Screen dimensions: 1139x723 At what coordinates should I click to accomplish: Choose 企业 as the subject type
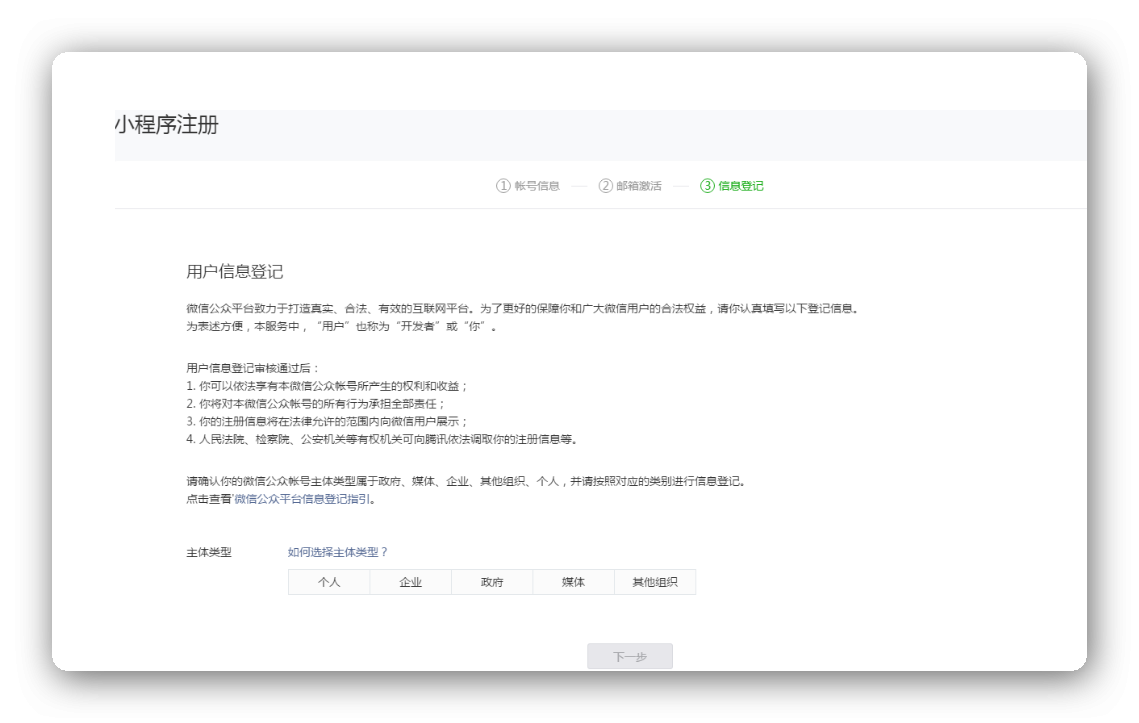[410, 582]
